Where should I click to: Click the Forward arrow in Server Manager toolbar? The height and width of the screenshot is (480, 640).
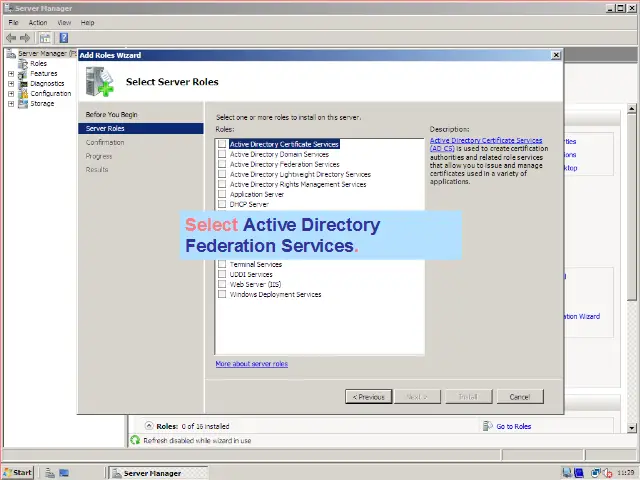tap(25, 38)
